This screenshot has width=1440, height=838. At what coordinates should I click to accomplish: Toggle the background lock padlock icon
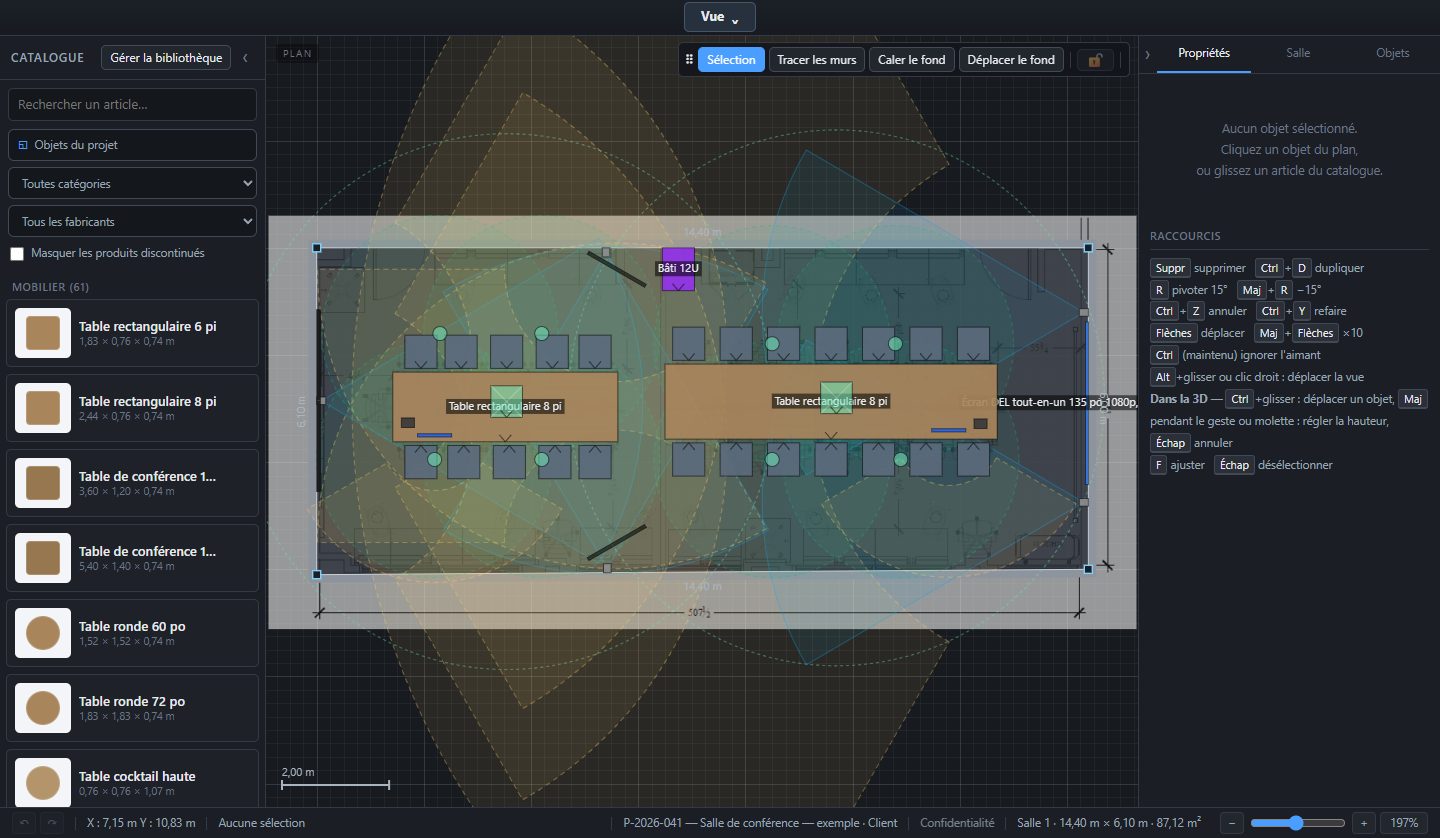(x=1095, y=60)
